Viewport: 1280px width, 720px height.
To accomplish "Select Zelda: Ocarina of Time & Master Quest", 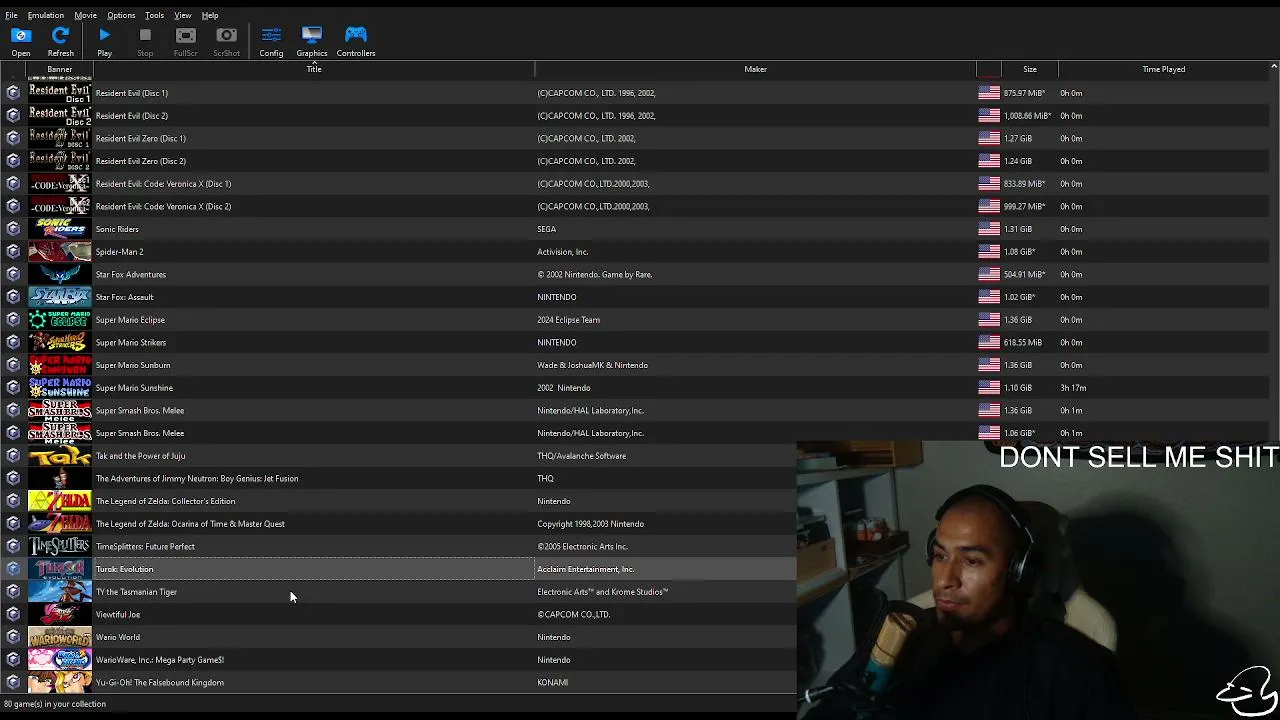I will (x=190, y=524).
